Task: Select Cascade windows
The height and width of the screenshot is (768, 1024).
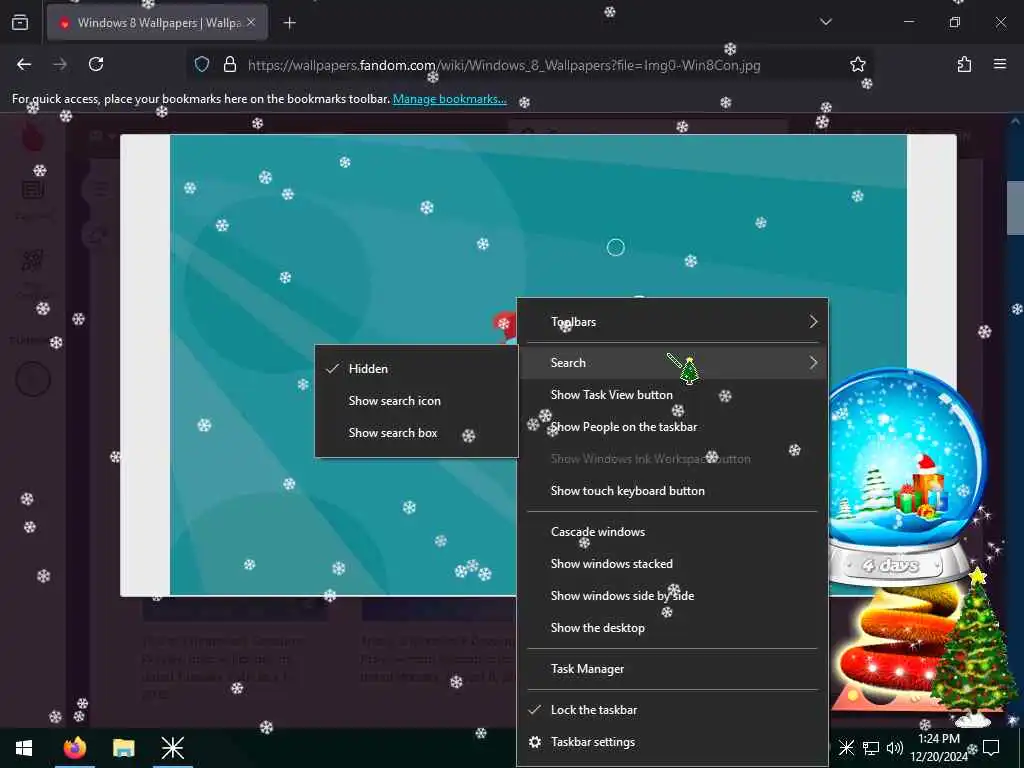Action: click(x=673, y=532)
